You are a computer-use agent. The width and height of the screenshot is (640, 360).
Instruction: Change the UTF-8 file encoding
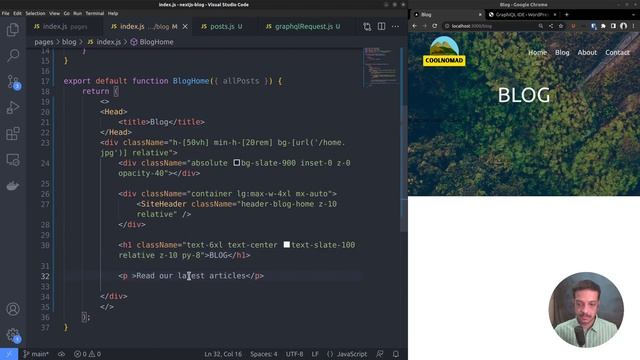(x=294, y=354)
